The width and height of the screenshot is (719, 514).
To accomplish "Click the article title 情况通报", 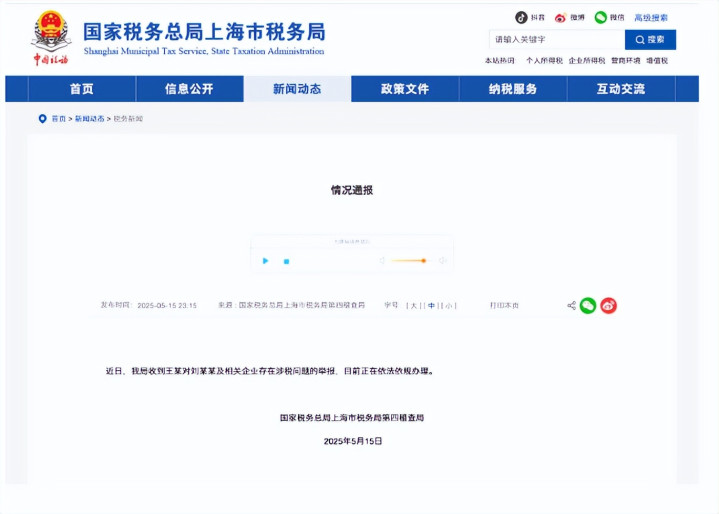I will pyautogui.click(x=352, y=190).
